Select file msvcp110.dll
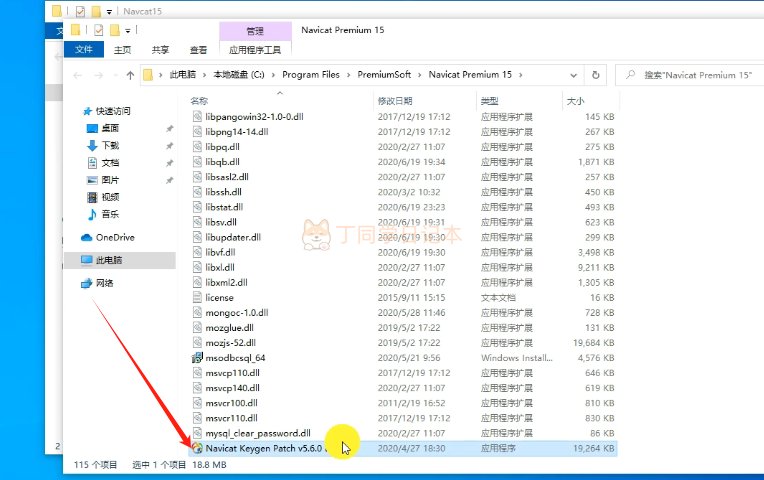 click(232, 373)
